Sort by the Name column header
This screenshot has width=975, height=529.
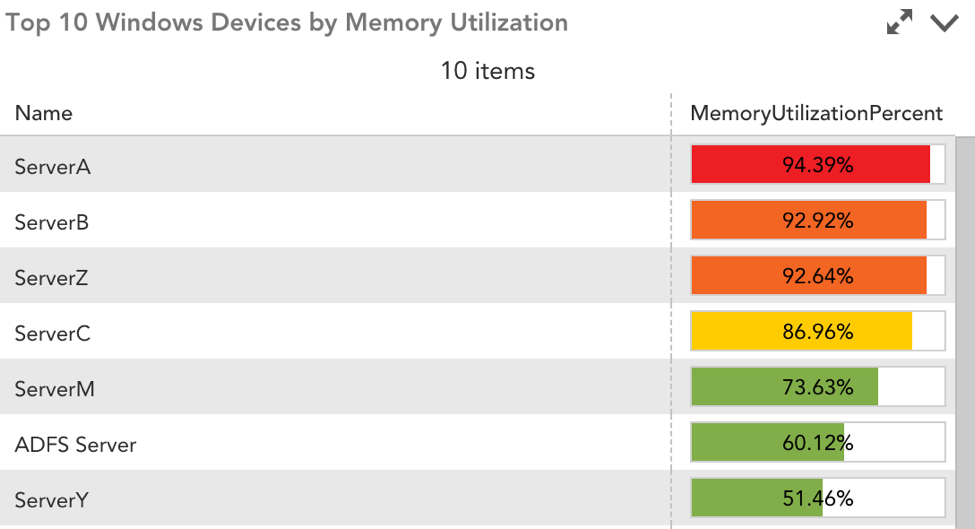pyautogui.click(x=44, y=113)
